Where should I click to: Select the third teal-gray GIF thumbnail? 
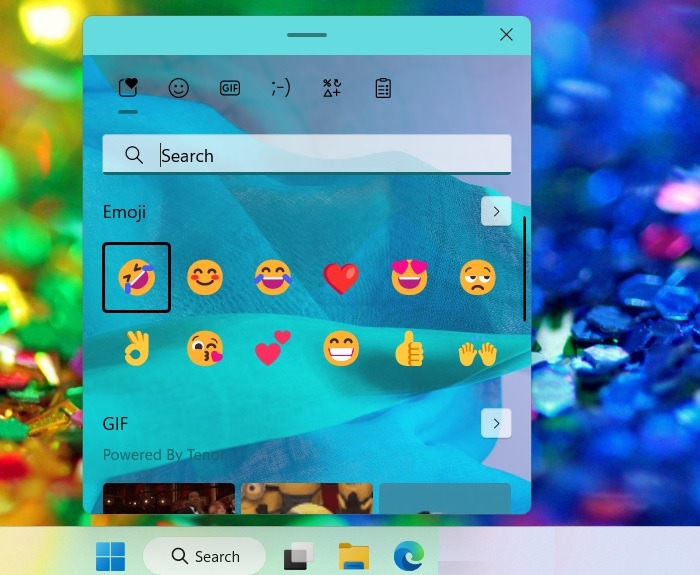[x=445, y=498]
